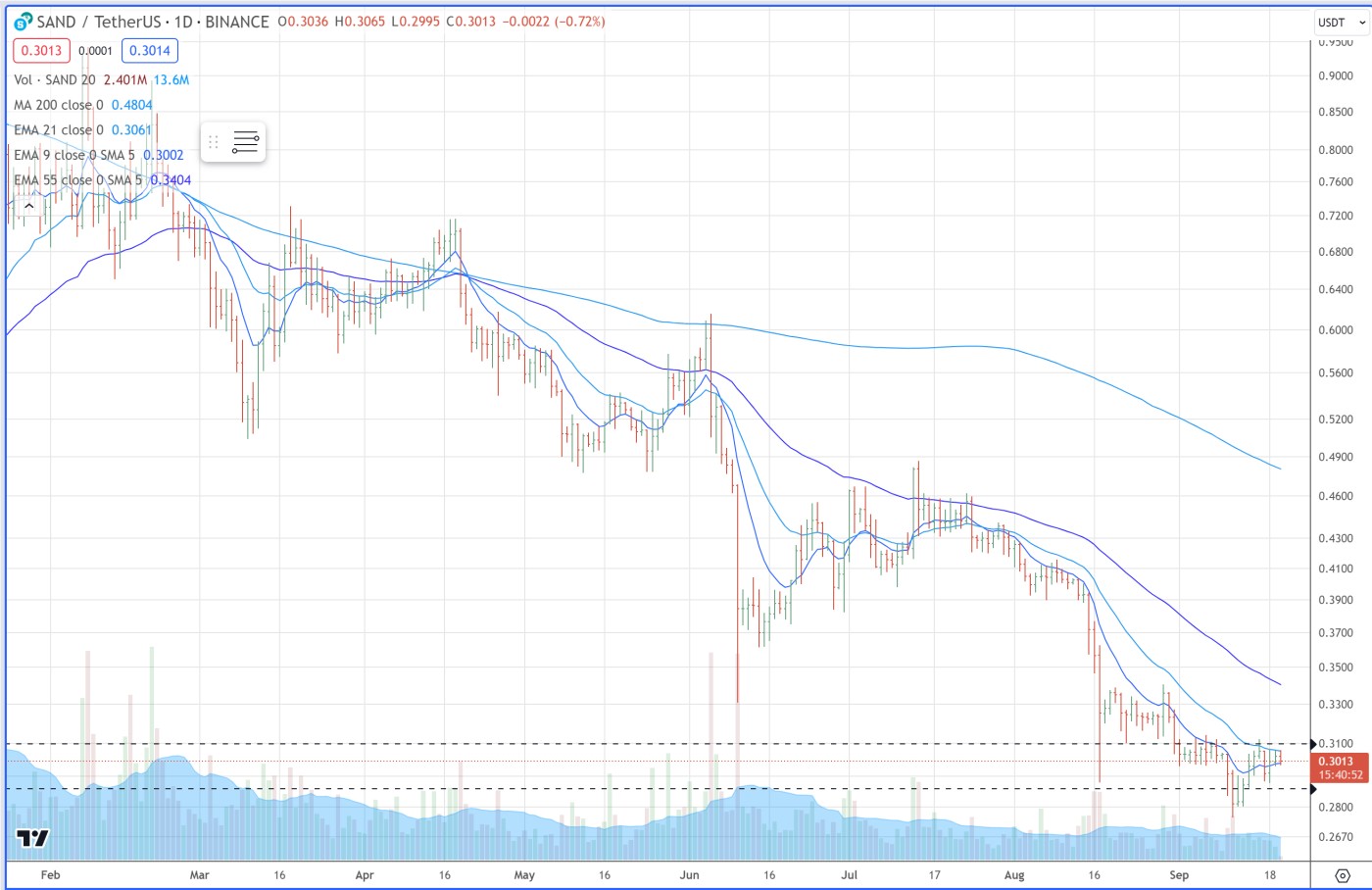Click the EMA 21 value 0.3061

[x=131, y=130]
